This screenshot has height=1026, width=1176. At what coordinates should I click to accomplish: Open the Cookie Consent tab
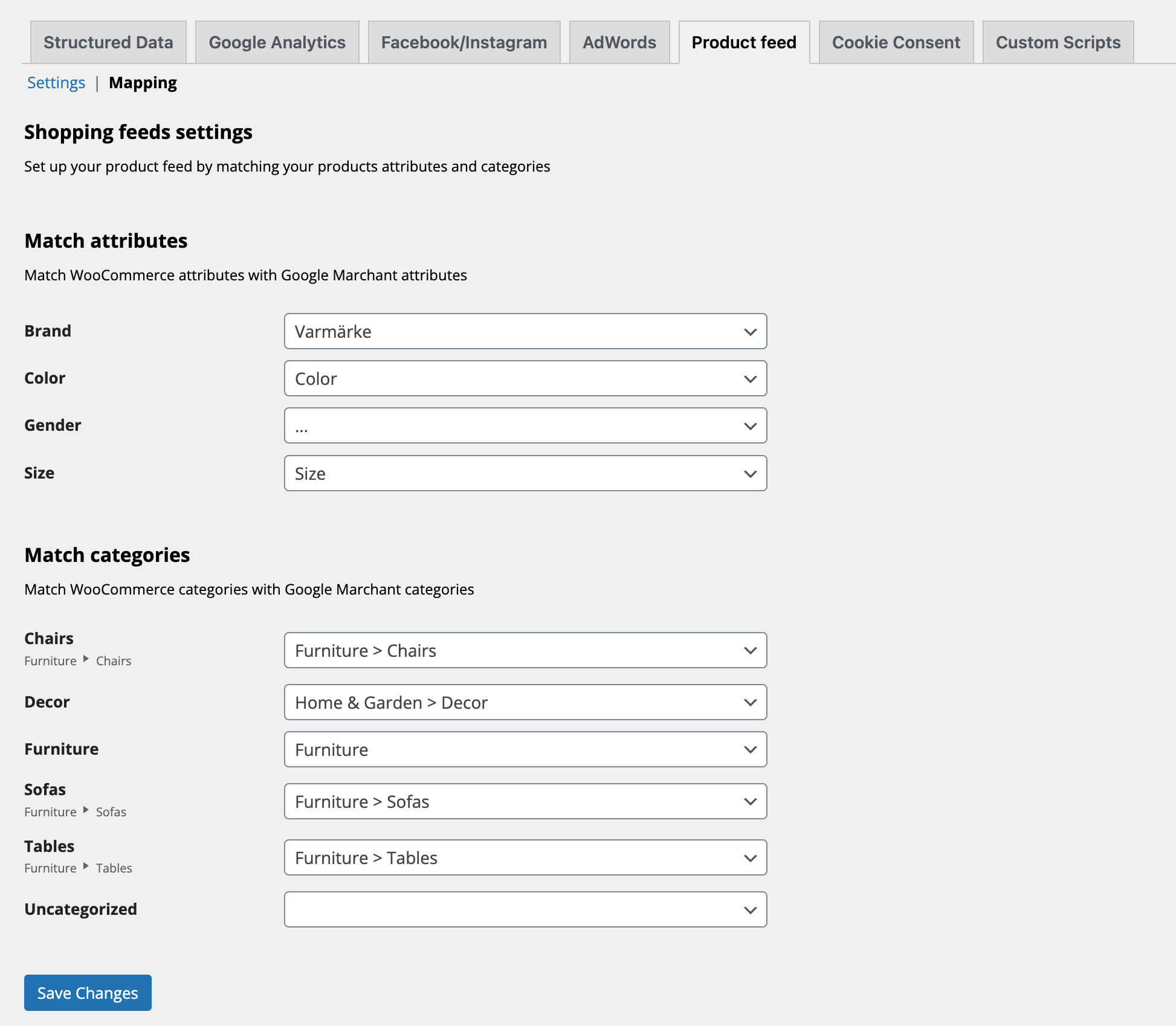pos(896,42)
